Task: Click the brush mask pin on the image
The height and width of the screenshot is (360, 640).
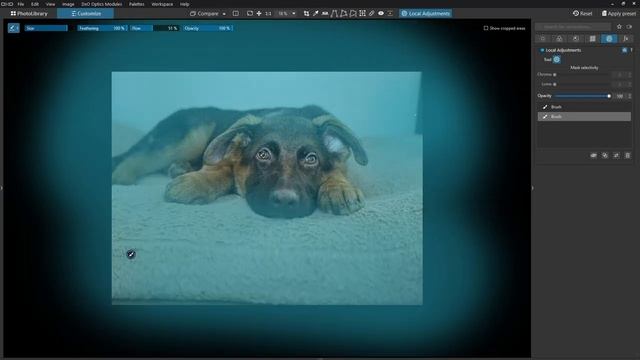Action: coord(131,254)
